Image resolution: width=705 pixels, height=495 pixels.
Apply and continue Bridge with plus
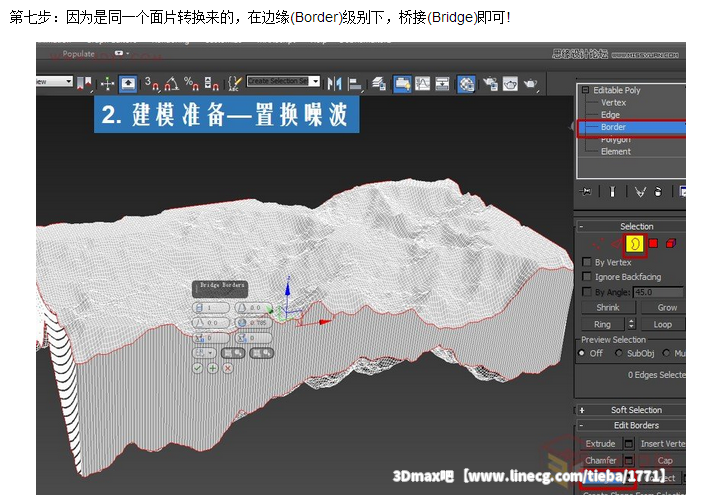213,368
